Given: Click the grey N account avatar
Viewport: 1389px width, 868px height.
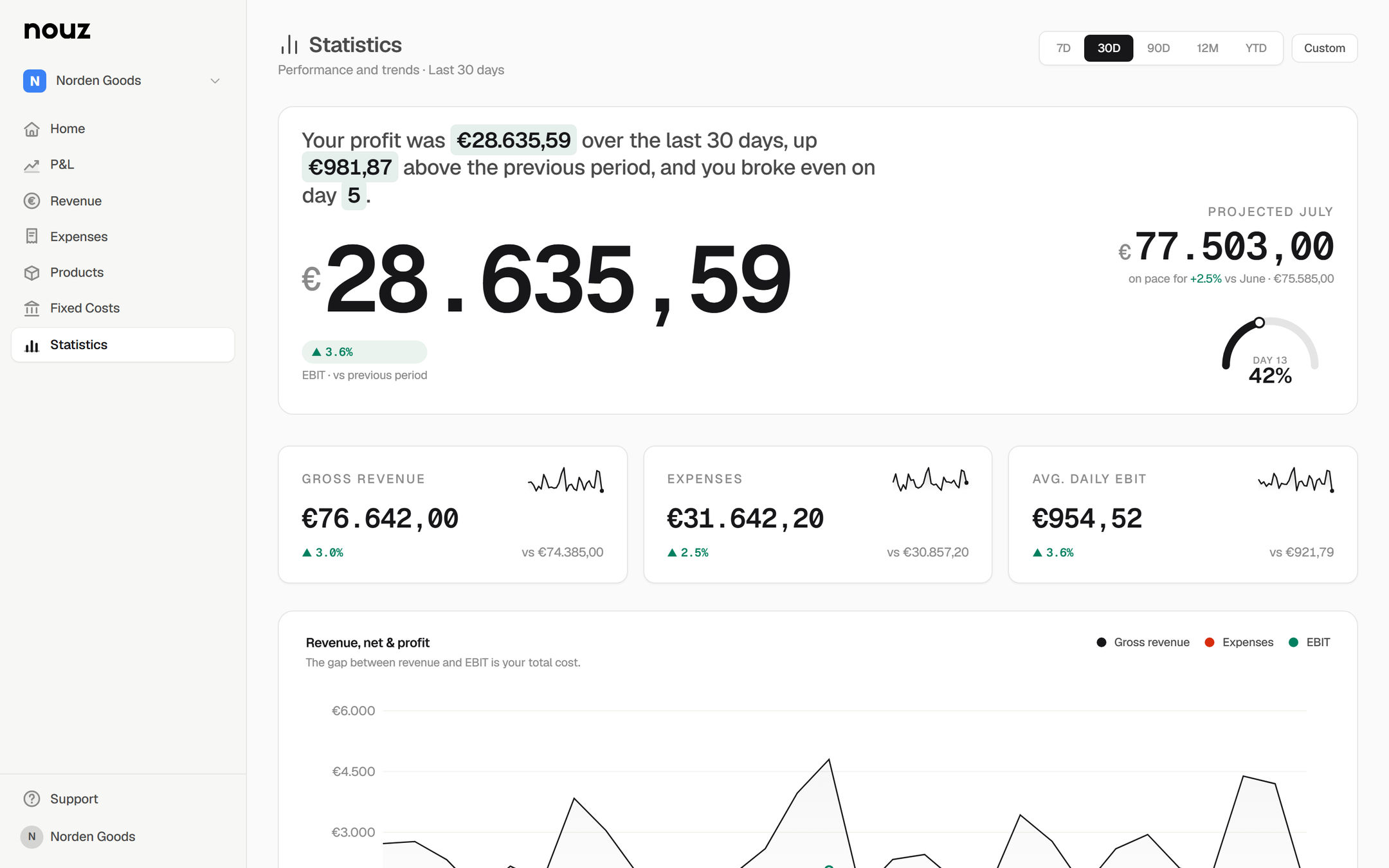Looking at the screenshot, I should [x=32, y=836].
